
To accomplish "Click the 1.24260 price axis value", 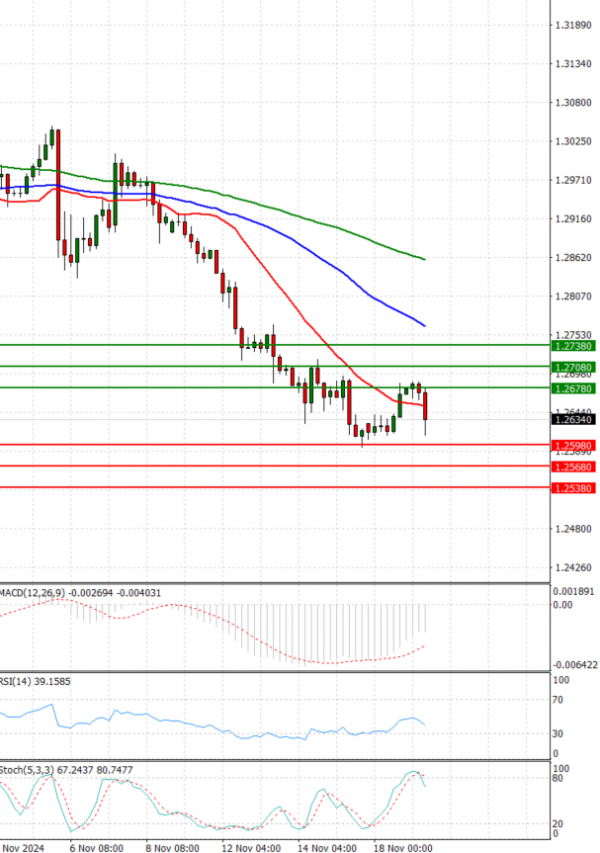I will point(573,567).
